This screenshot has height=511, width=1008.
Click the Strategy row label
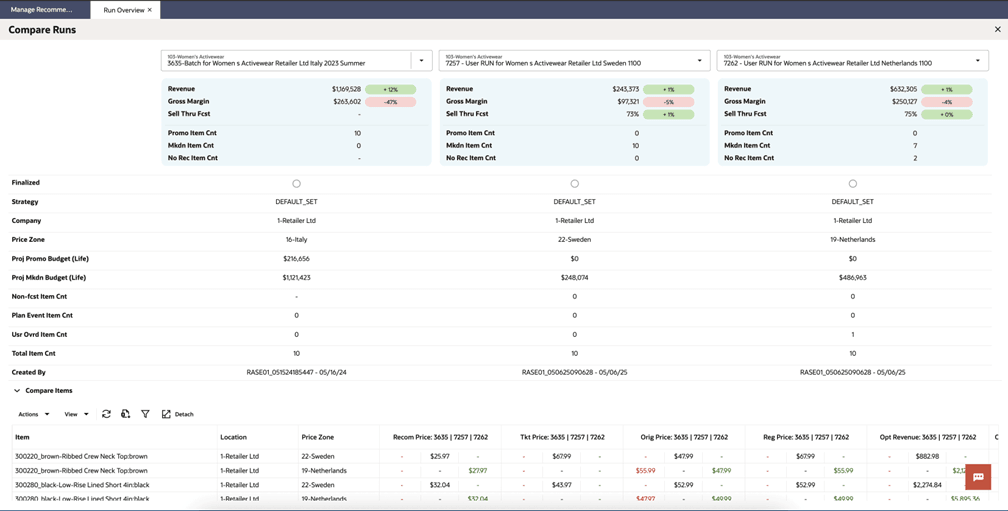coord(24,202)
